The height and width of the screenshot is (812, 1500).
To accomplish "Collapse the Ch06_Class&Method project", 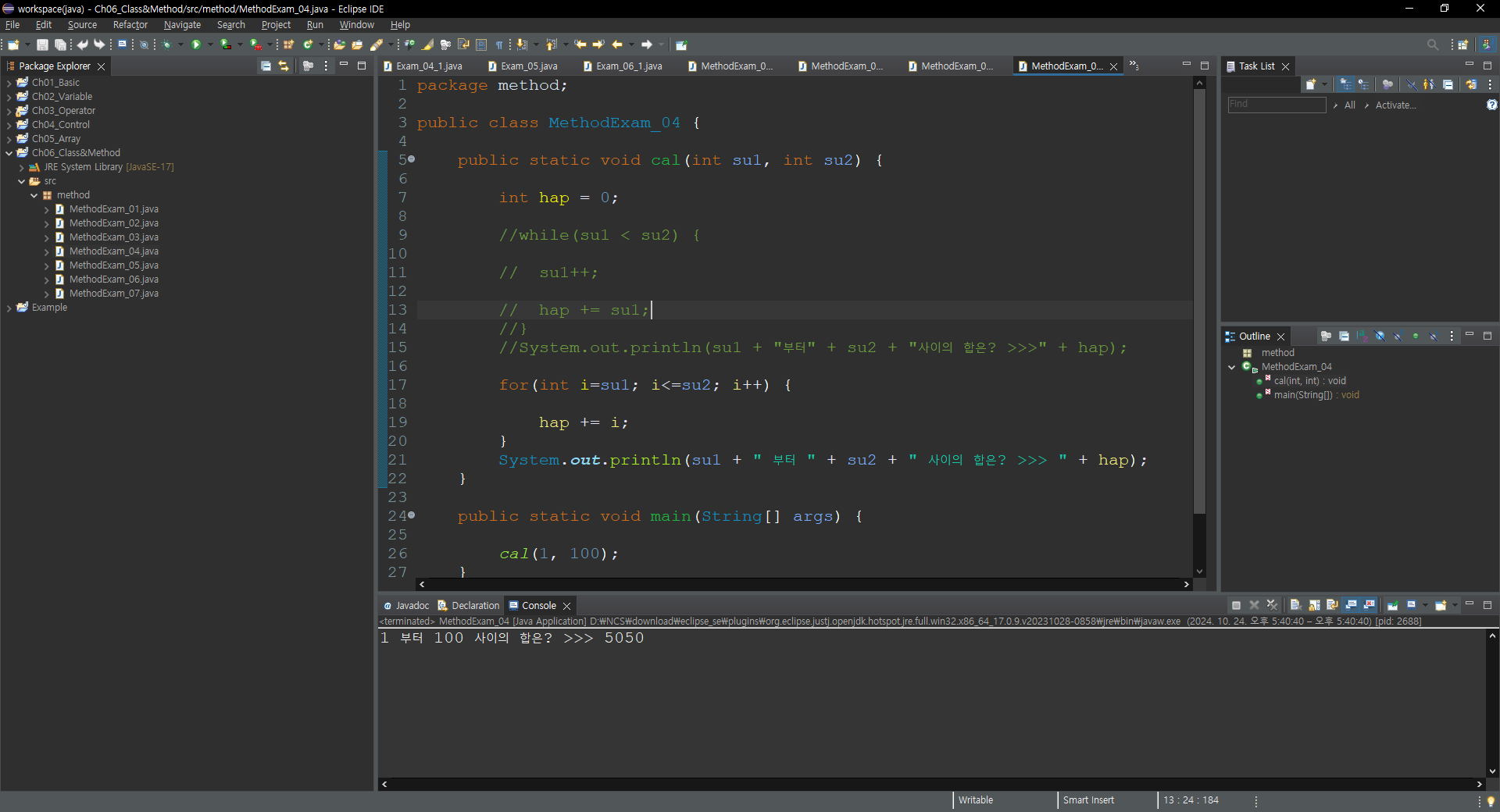I will pos(9,153).
